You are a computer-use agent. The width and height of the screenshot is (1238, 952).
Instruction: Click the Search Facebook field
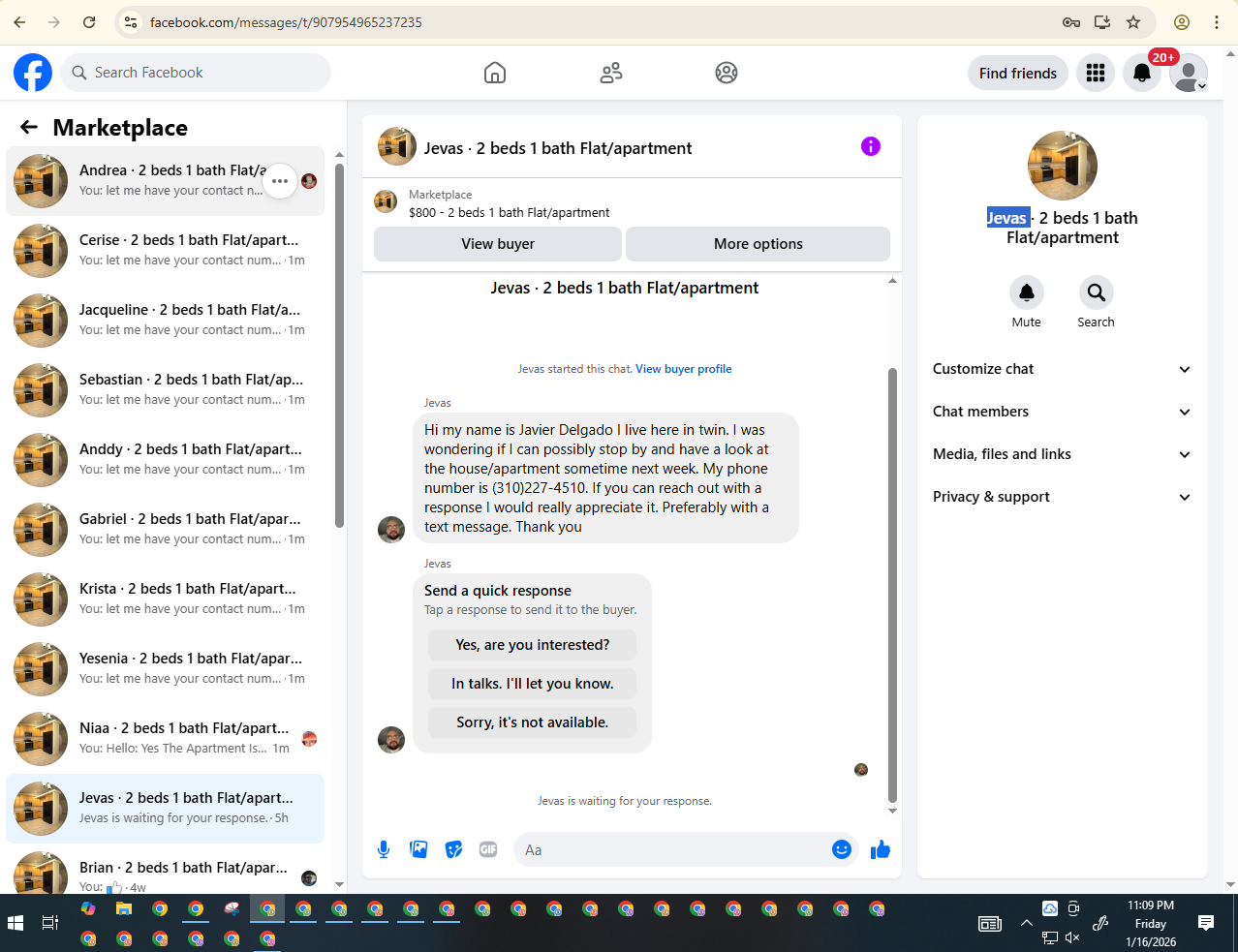tap(196, 73)
